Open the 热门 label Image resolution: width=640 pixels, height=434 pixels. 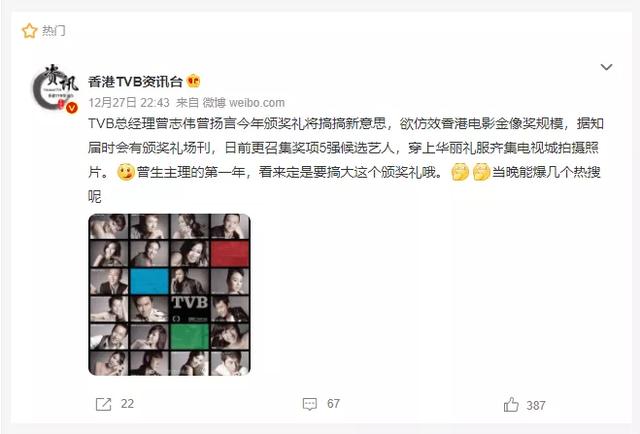53,31
